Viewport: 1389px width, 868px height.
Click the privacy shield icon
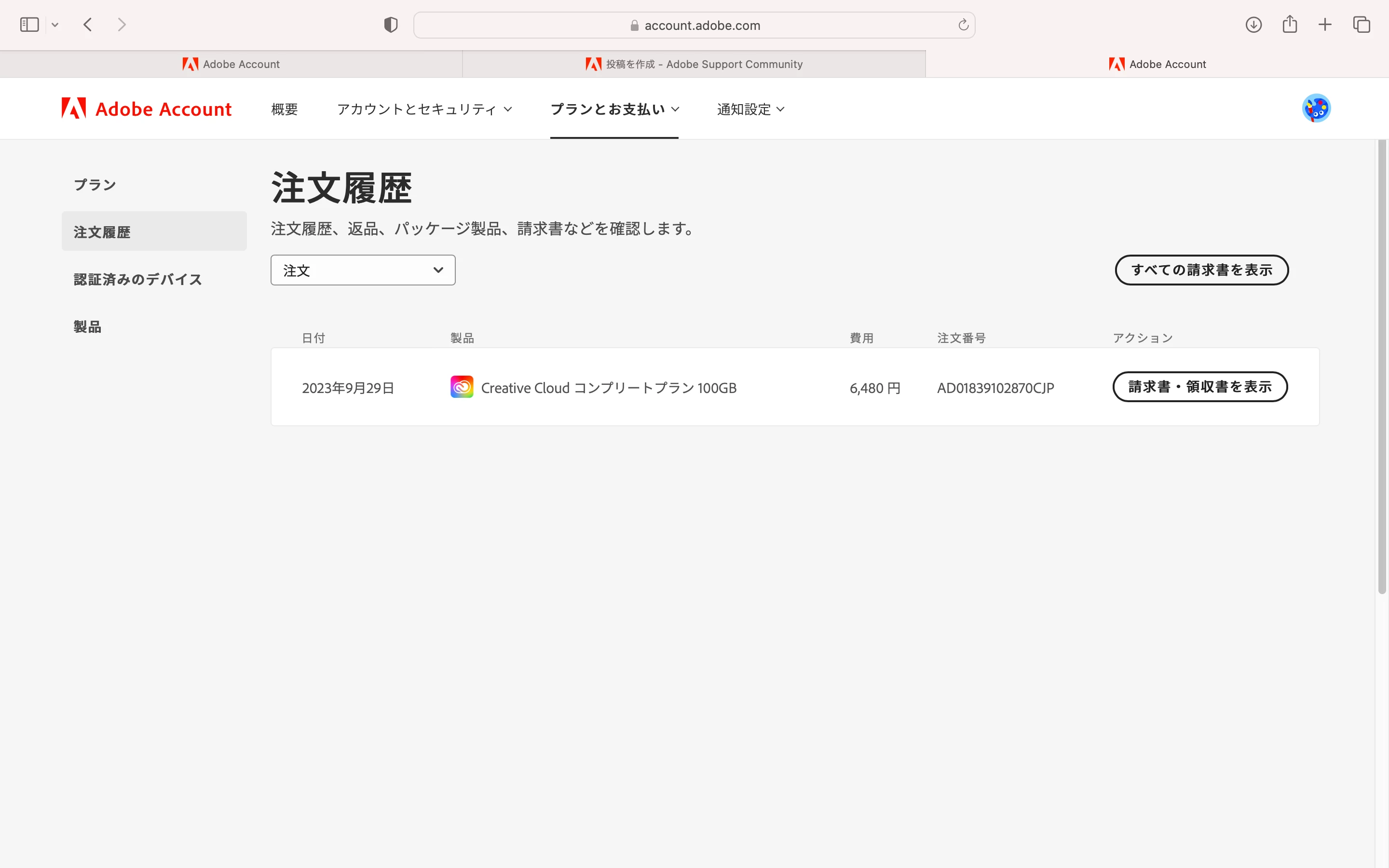tap(391, 25)
